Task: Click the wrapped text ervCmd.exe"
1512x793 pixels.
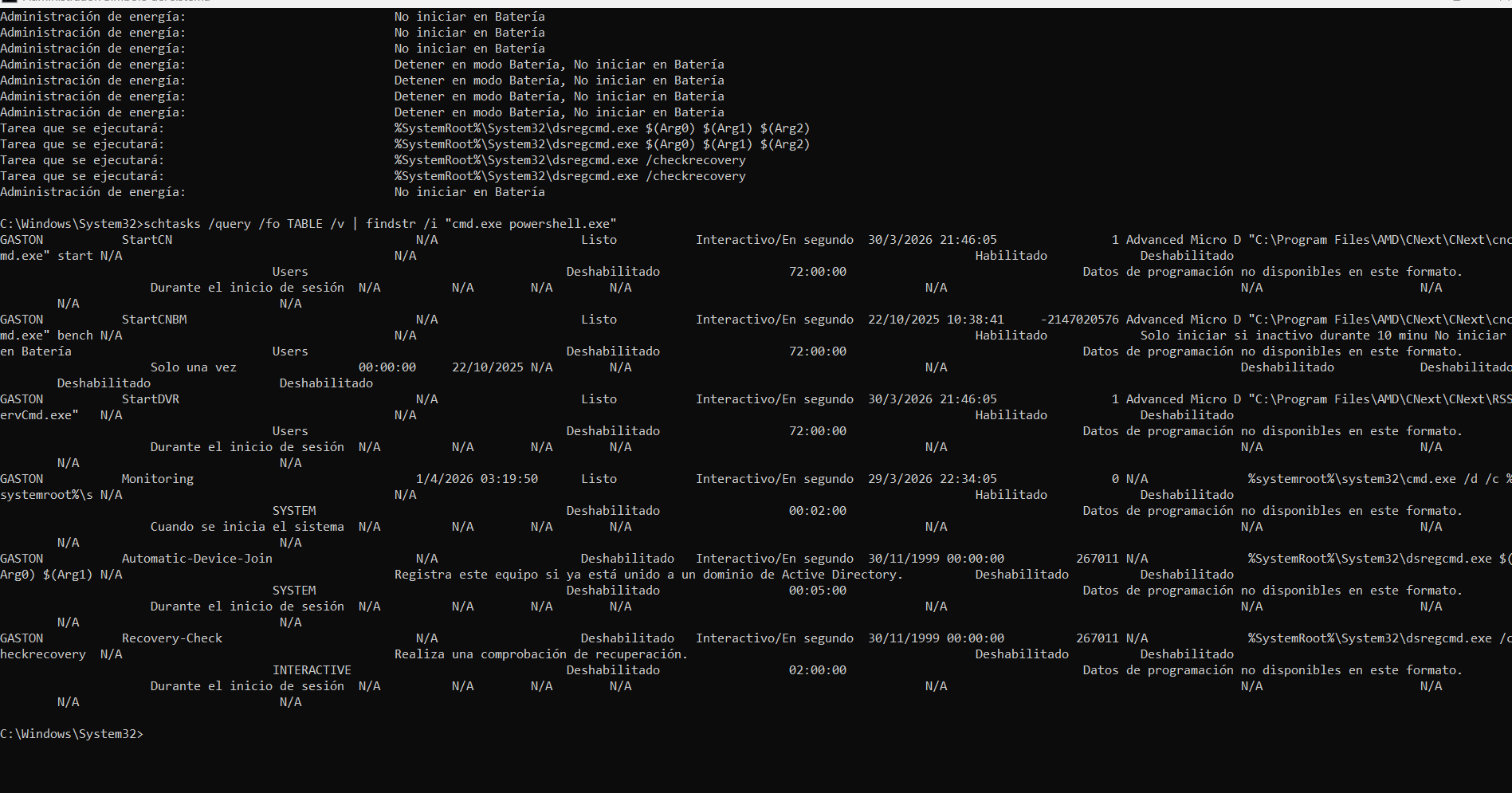Action: click(x=39, y=415)
